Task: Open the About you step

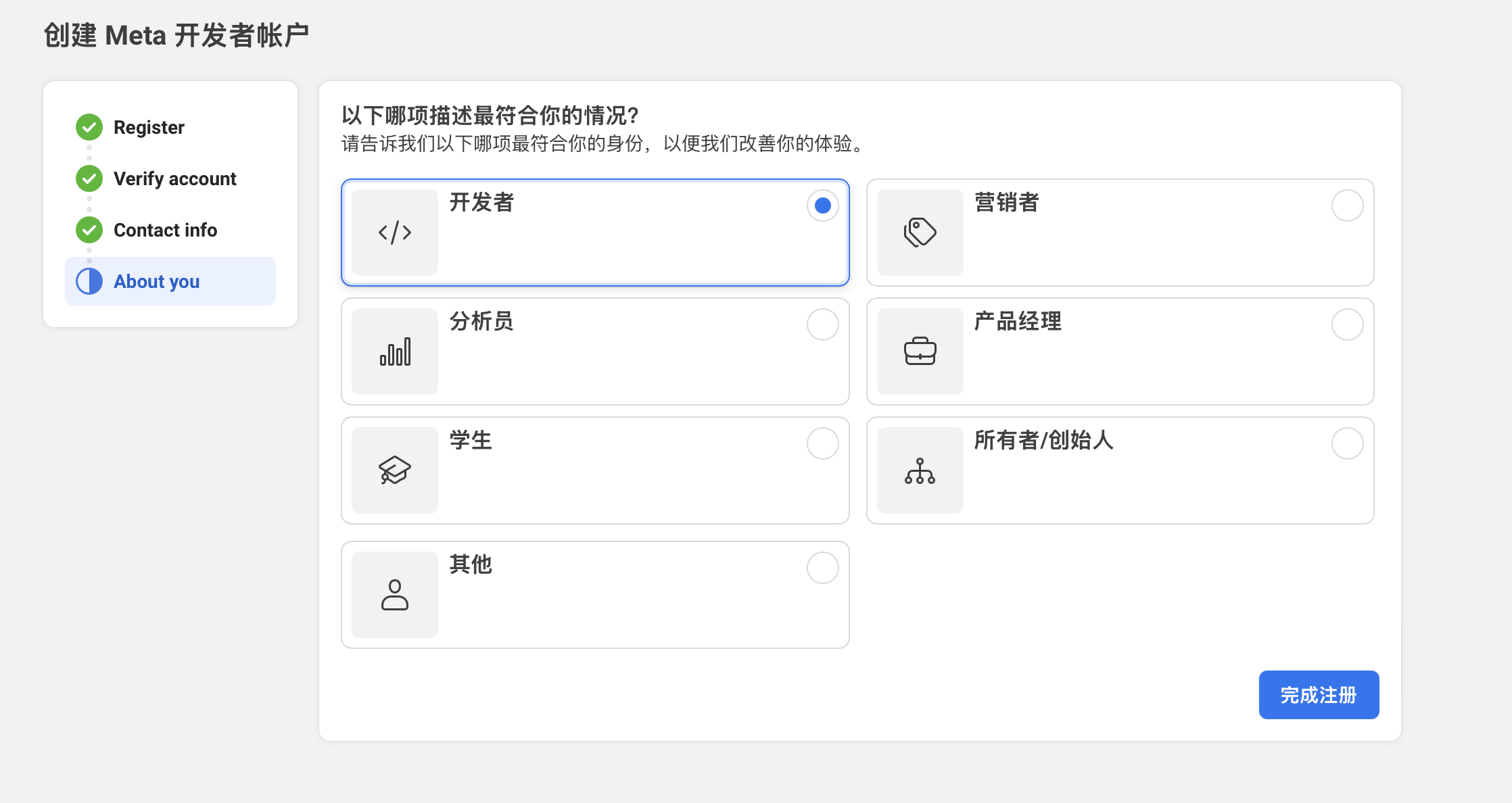Action: pos(157,281)
